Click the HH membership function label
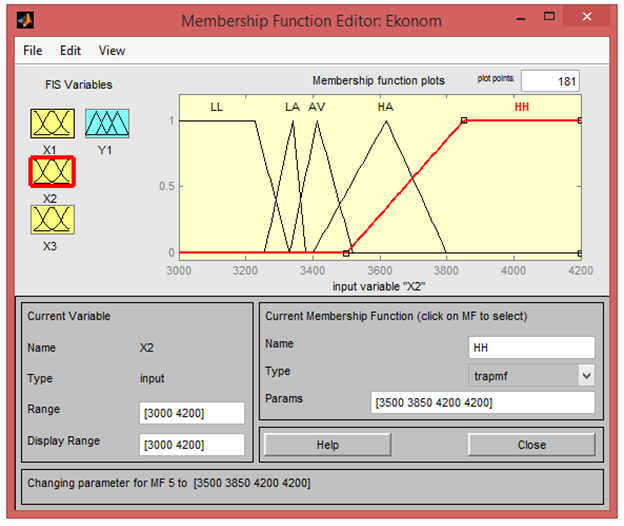Image resolution: width=624 pixels, height=526 pixels. point(522,106)
